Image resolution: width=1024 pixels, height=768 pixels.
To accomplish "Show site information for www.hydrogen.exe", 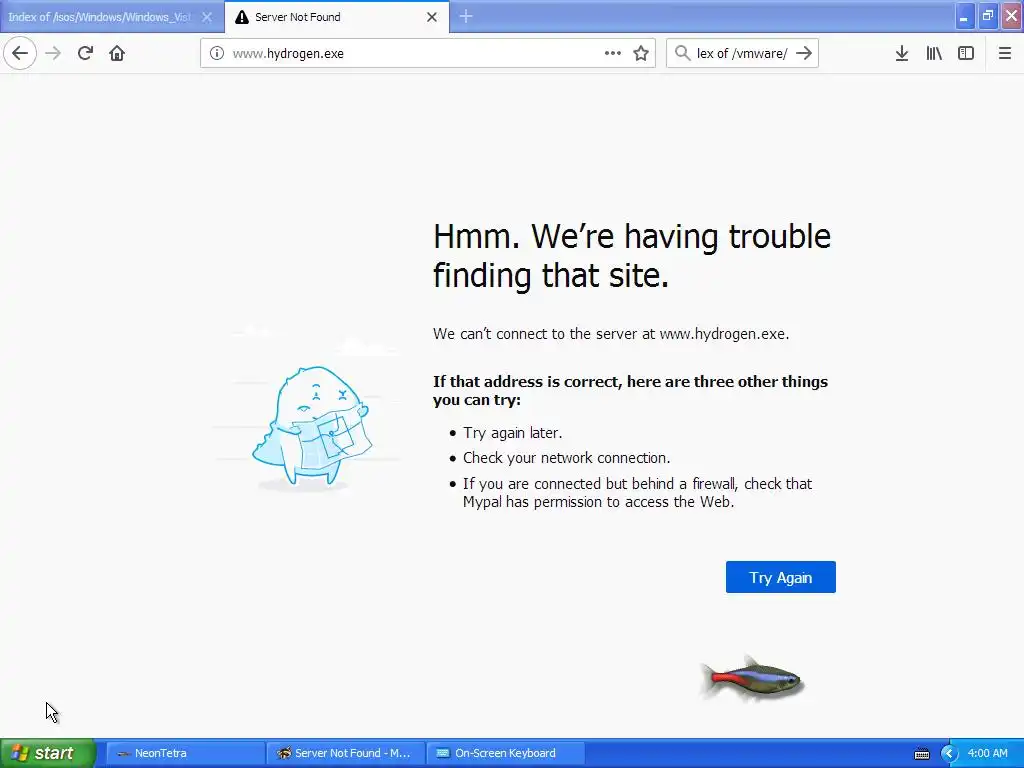I will tap(216, 53).
